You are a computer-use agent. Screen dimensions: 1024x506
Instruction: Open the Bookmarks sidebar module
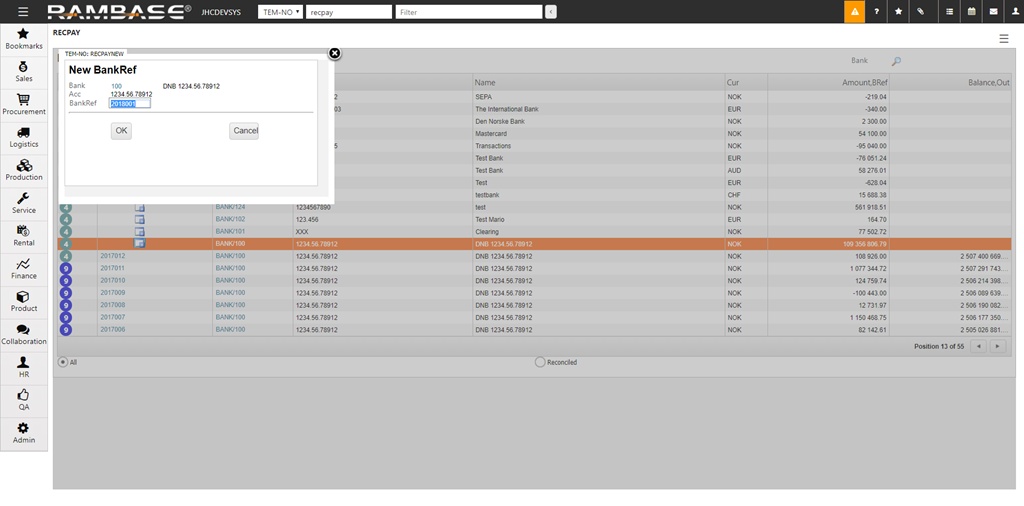pos(24,39)
